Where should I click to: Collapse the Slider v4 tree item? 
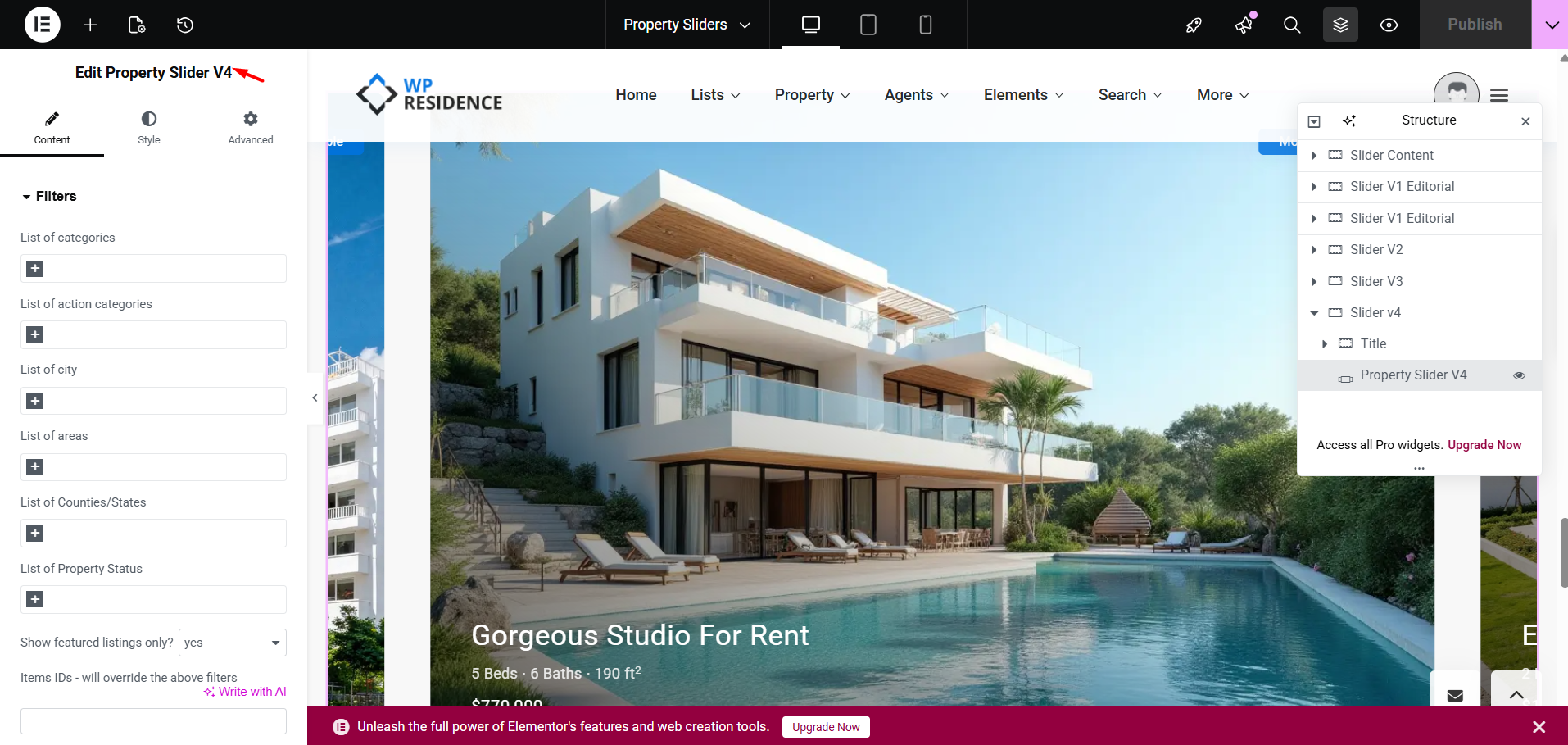click(x=1314, y=313)
